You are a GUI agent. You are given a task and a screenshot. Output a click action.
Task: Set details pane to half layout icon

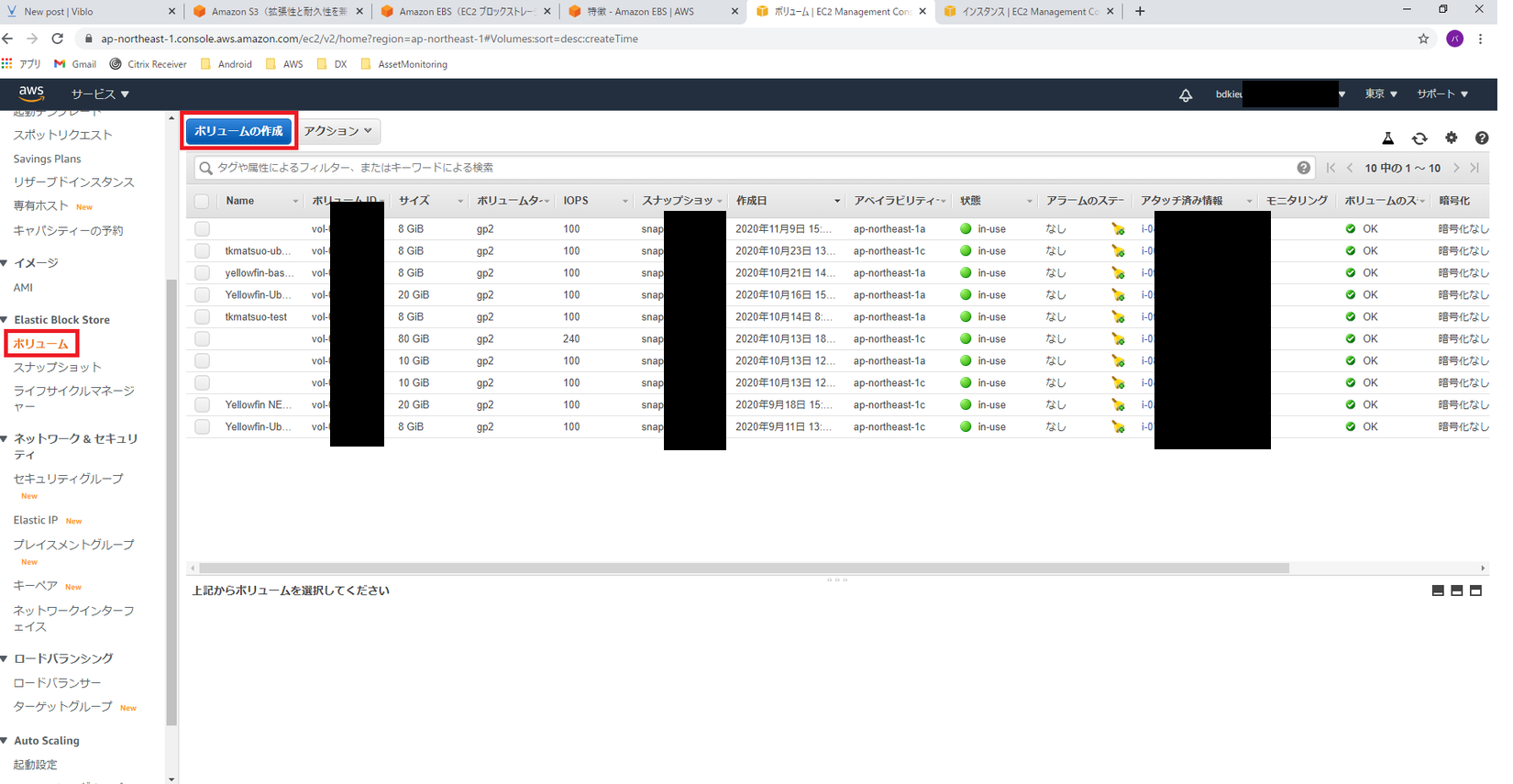1456,591
